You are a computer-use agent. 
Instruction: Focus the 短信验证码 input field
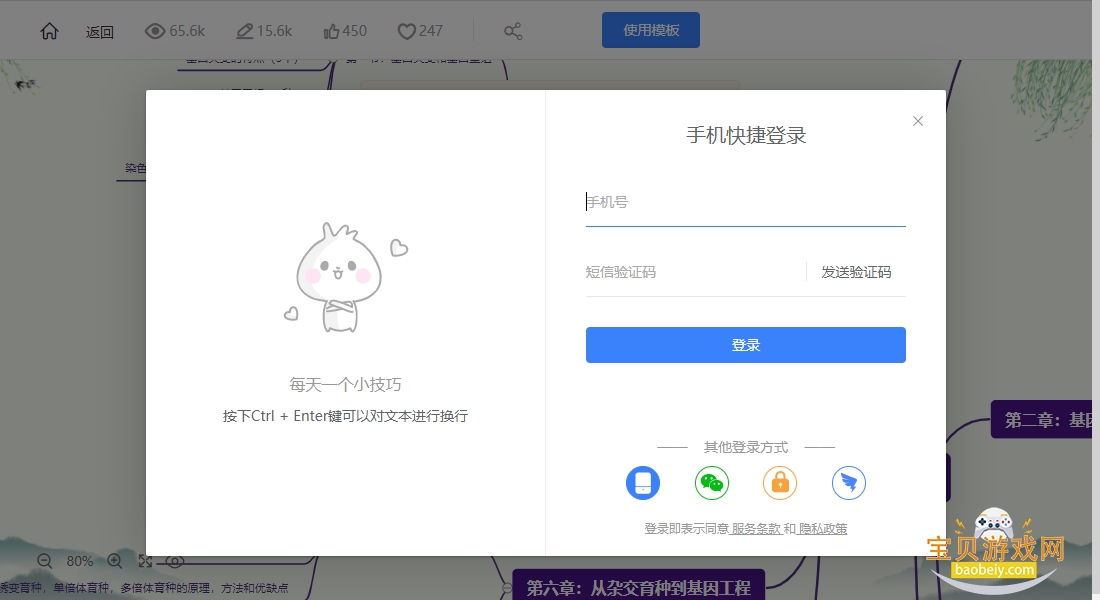point(695,272)
